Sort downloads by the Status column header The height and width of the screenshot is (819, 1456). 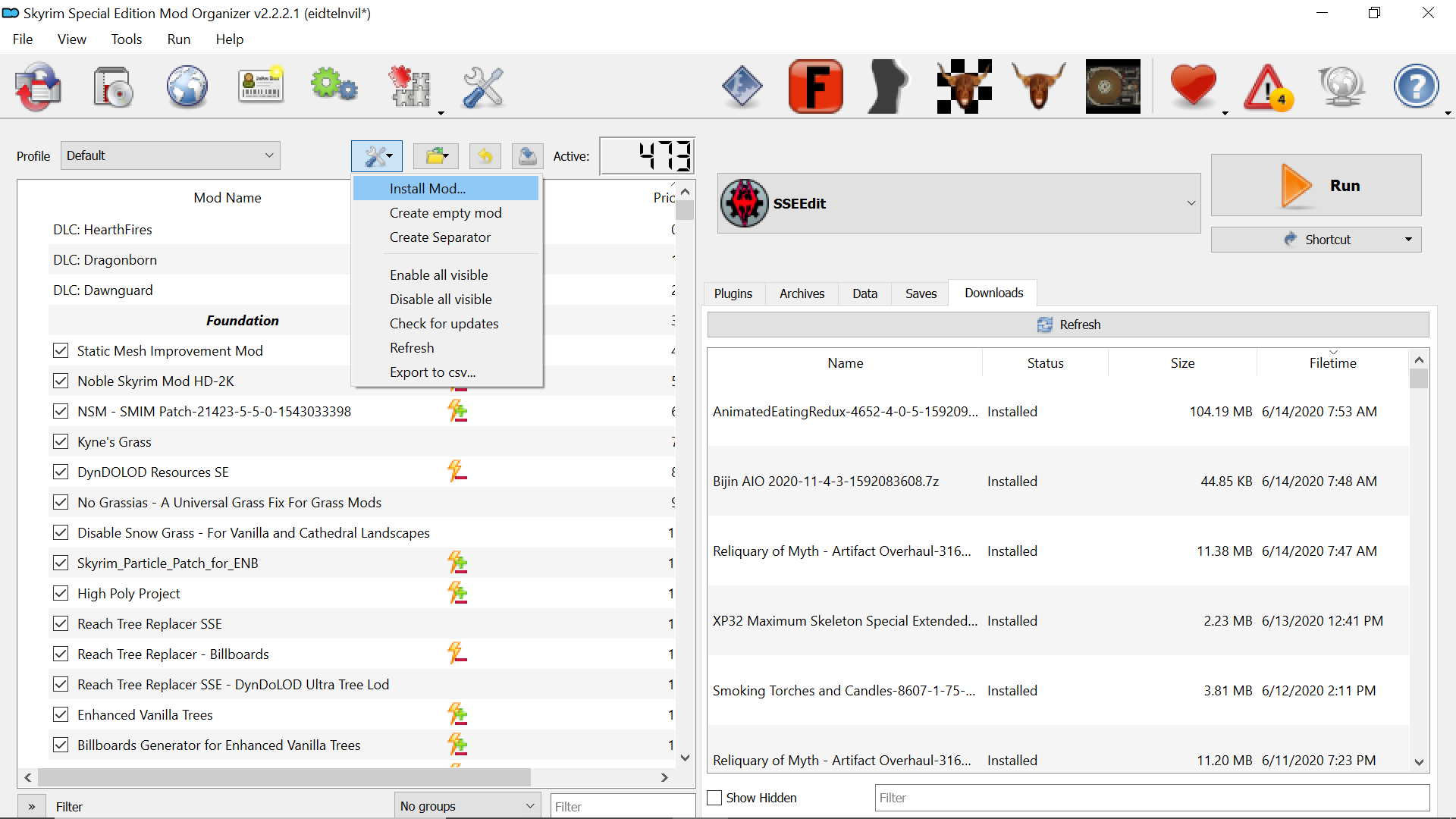1045,363
